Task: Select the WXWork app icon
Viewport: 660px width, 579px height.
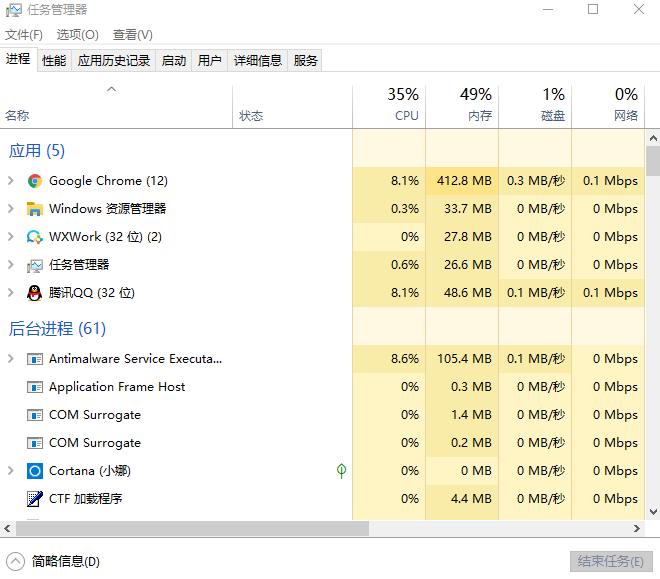Action: (x=35, y=237)
